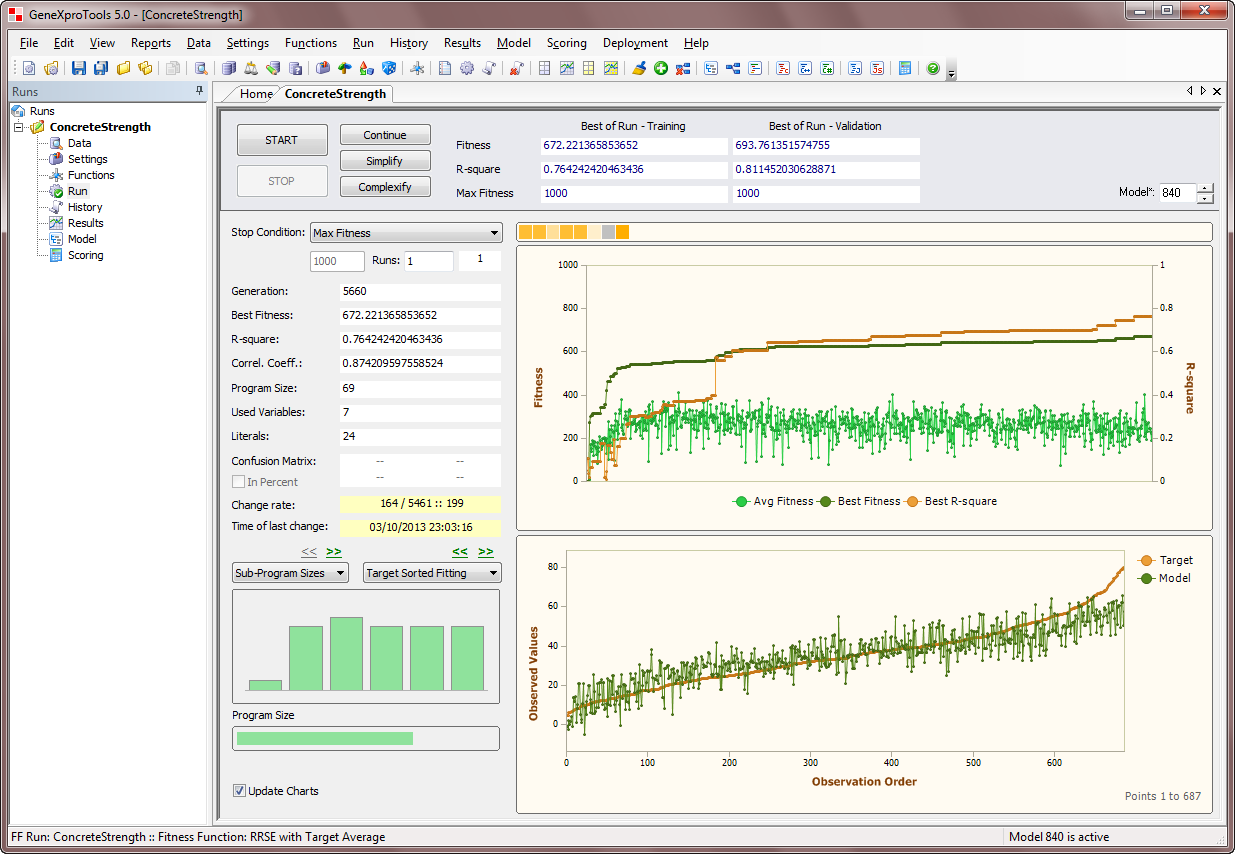
Task: Collapse the ConcreteStrength tree node
Action: 19,127
